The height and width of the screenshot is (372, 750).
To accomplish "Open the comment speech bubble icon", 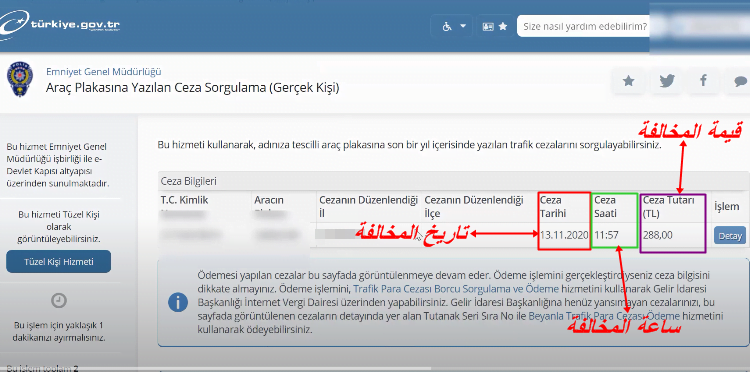I will (x=739, y=81).
